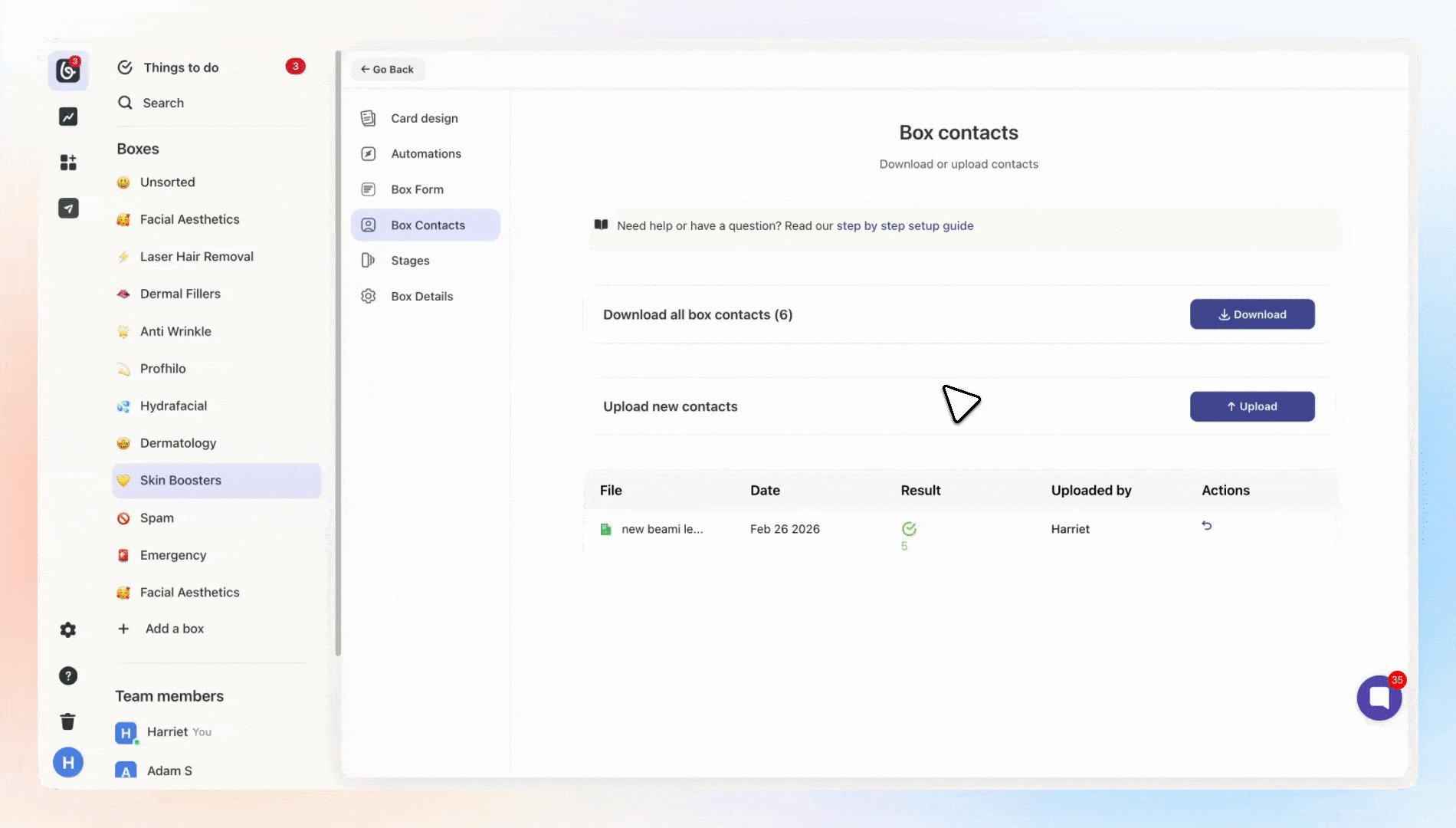Click the Box Details gear icon
The image size is (1456, 828).
coord(369,296)
